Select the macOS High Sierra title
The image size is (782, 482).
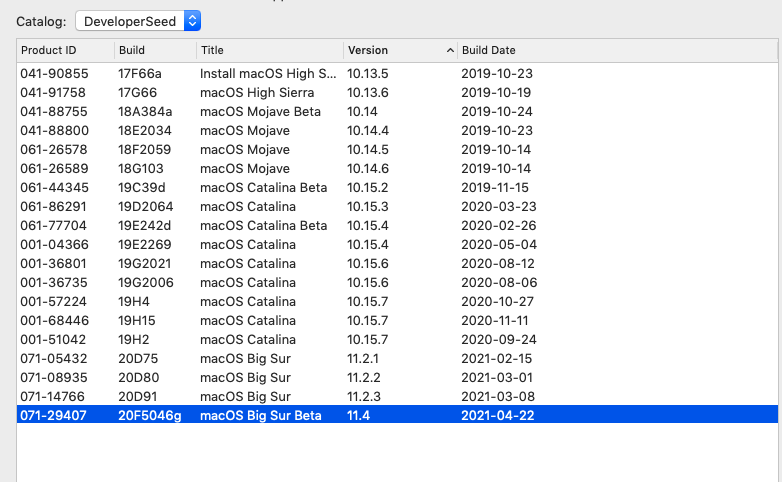(257, 93)
